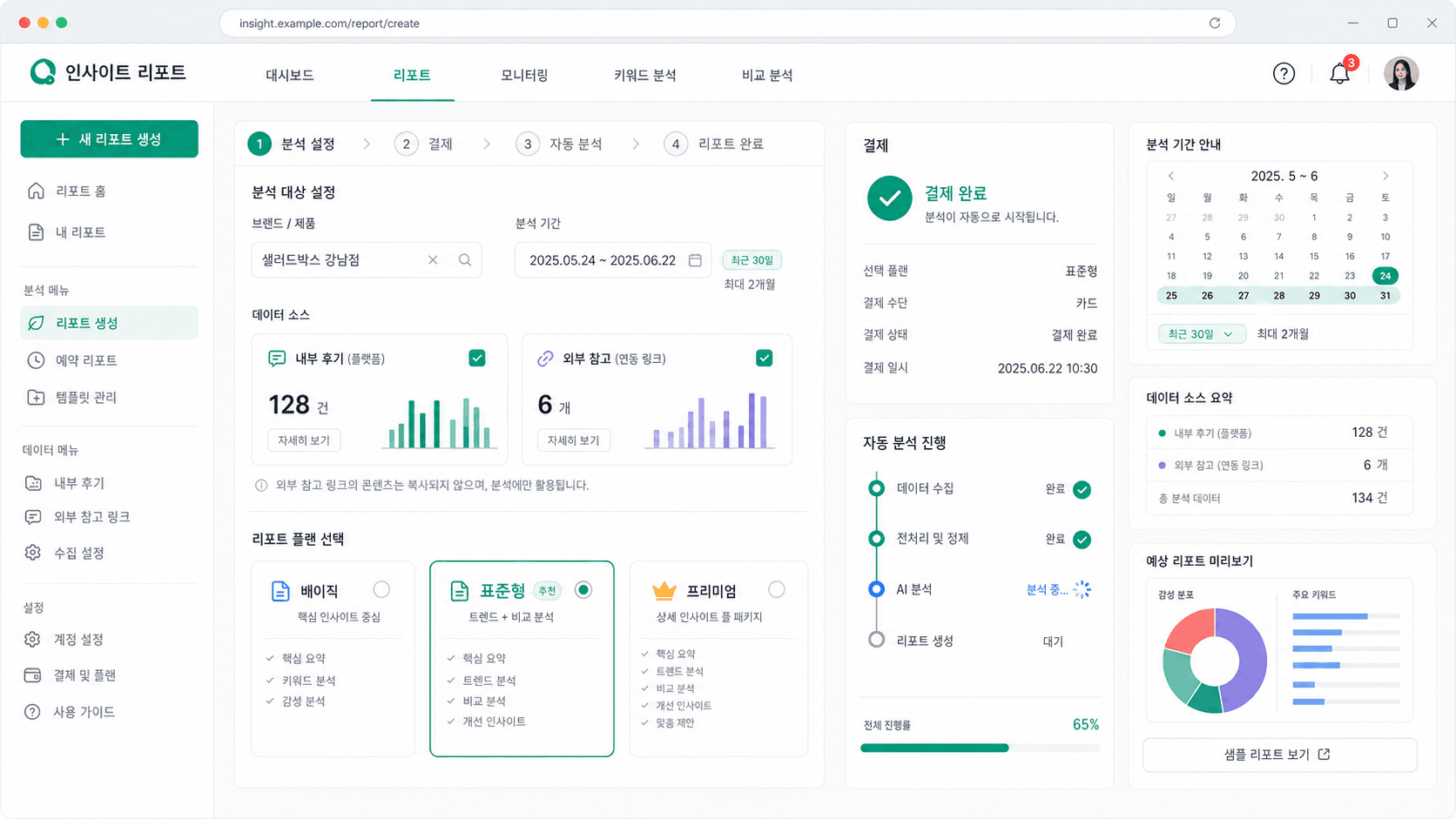The width and height of the screenshot is (1456, 819).
Task: Toggle the 외부 참고 (연동 링크) checkbox
Action: (x=765, y=358)
